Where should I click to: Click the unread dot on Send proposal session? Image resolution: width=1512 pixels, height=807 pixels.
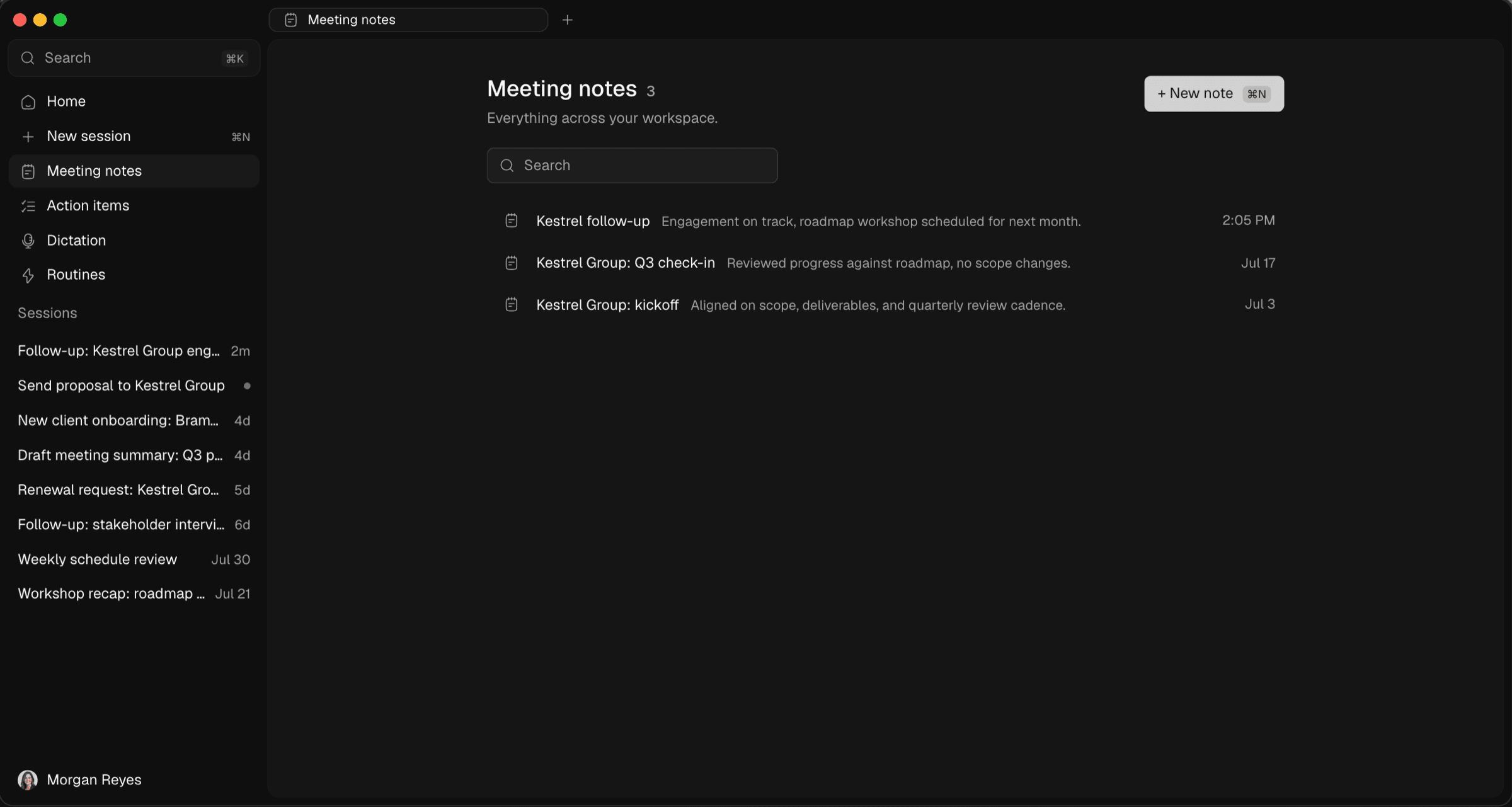(247, 386)
